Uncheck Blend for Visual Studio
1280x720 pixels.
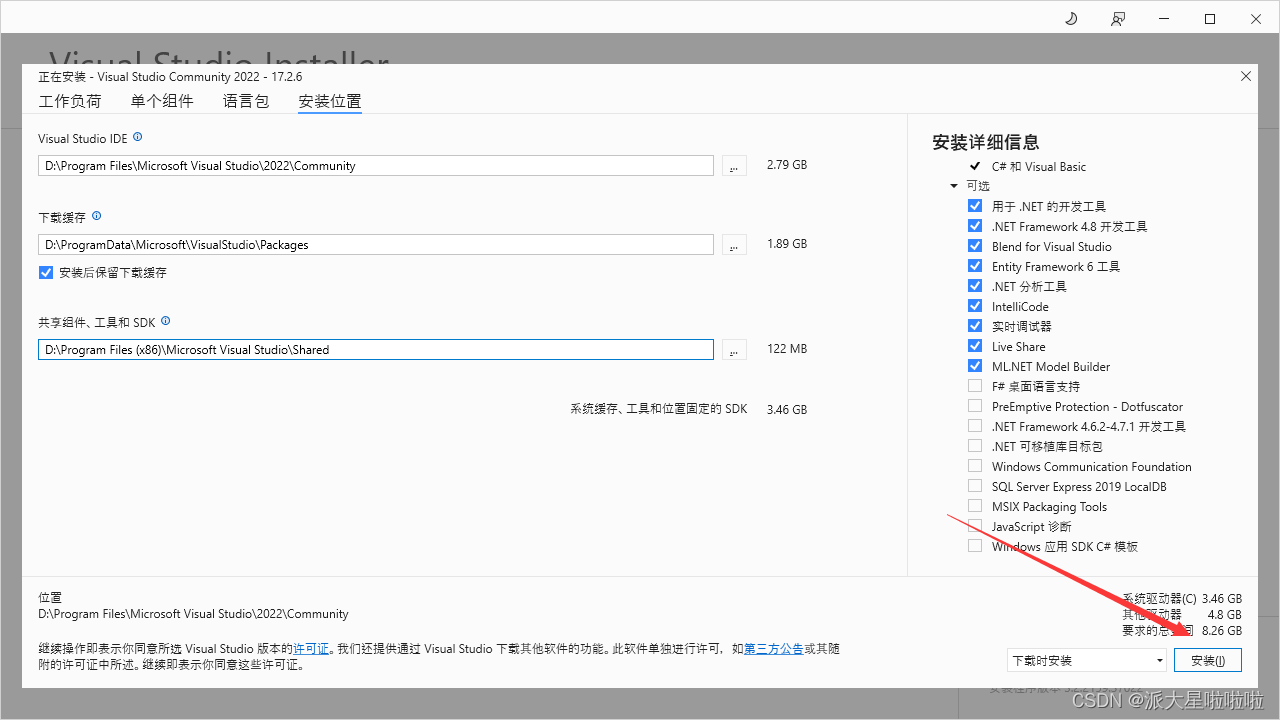pos(975,246)
